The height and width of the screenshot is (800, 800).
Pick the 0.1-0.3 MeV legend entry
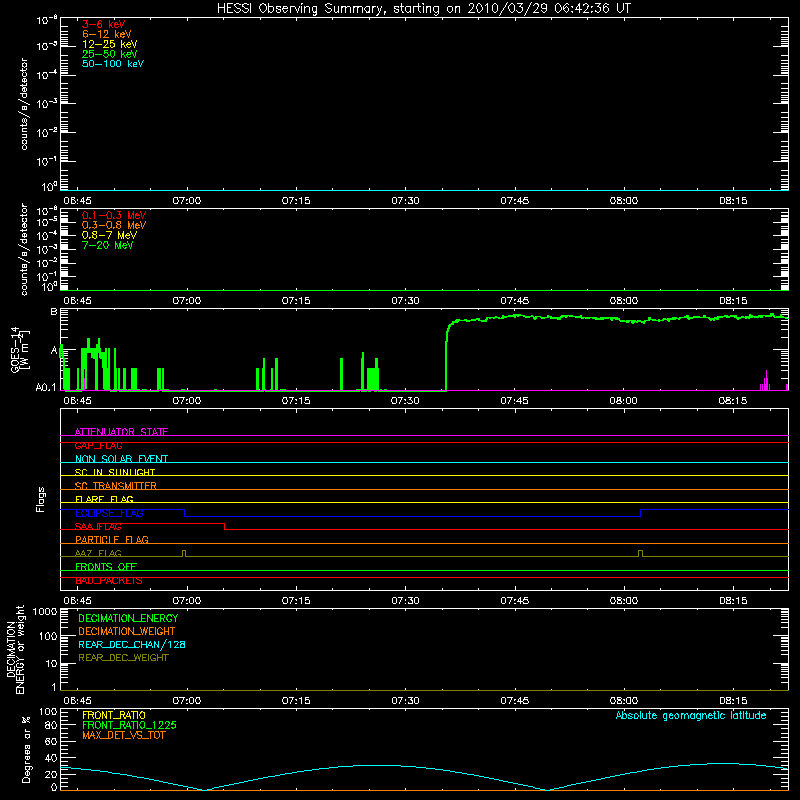[x=114, y=215]
